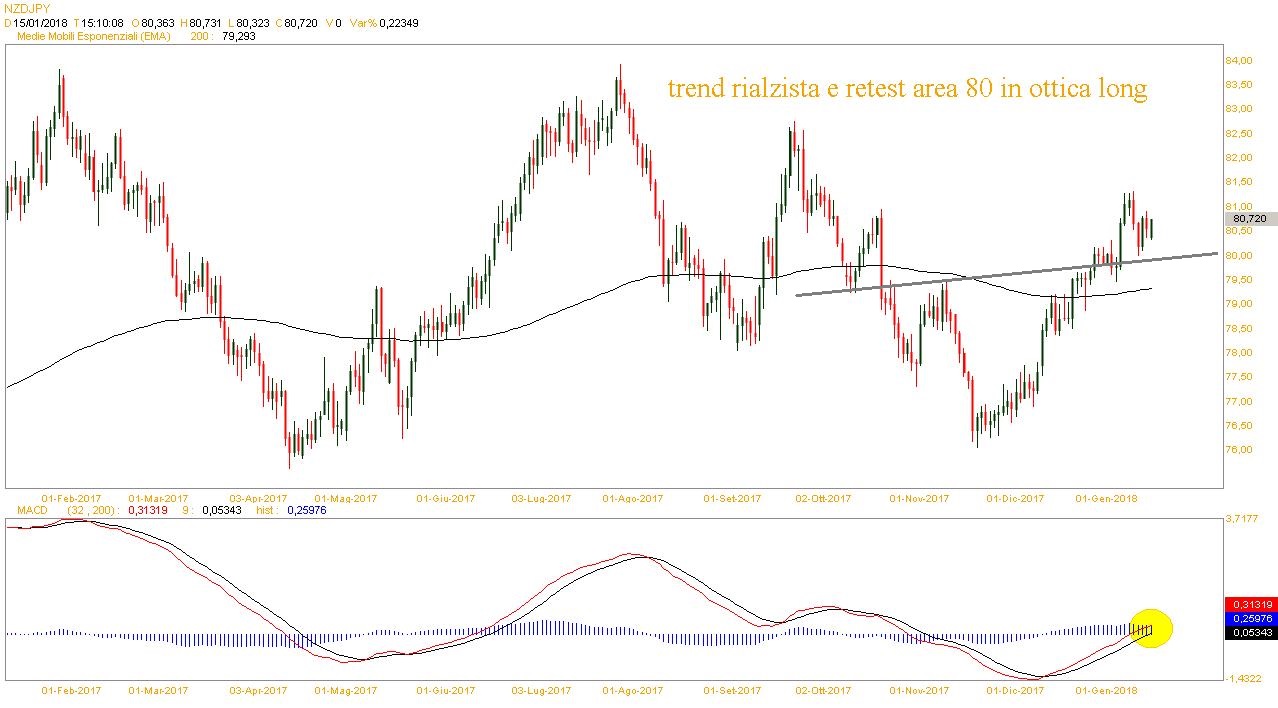
Task: Click the yellow circle highlight on MACD
Action: pyautogui.click(x=1150, y=629)
